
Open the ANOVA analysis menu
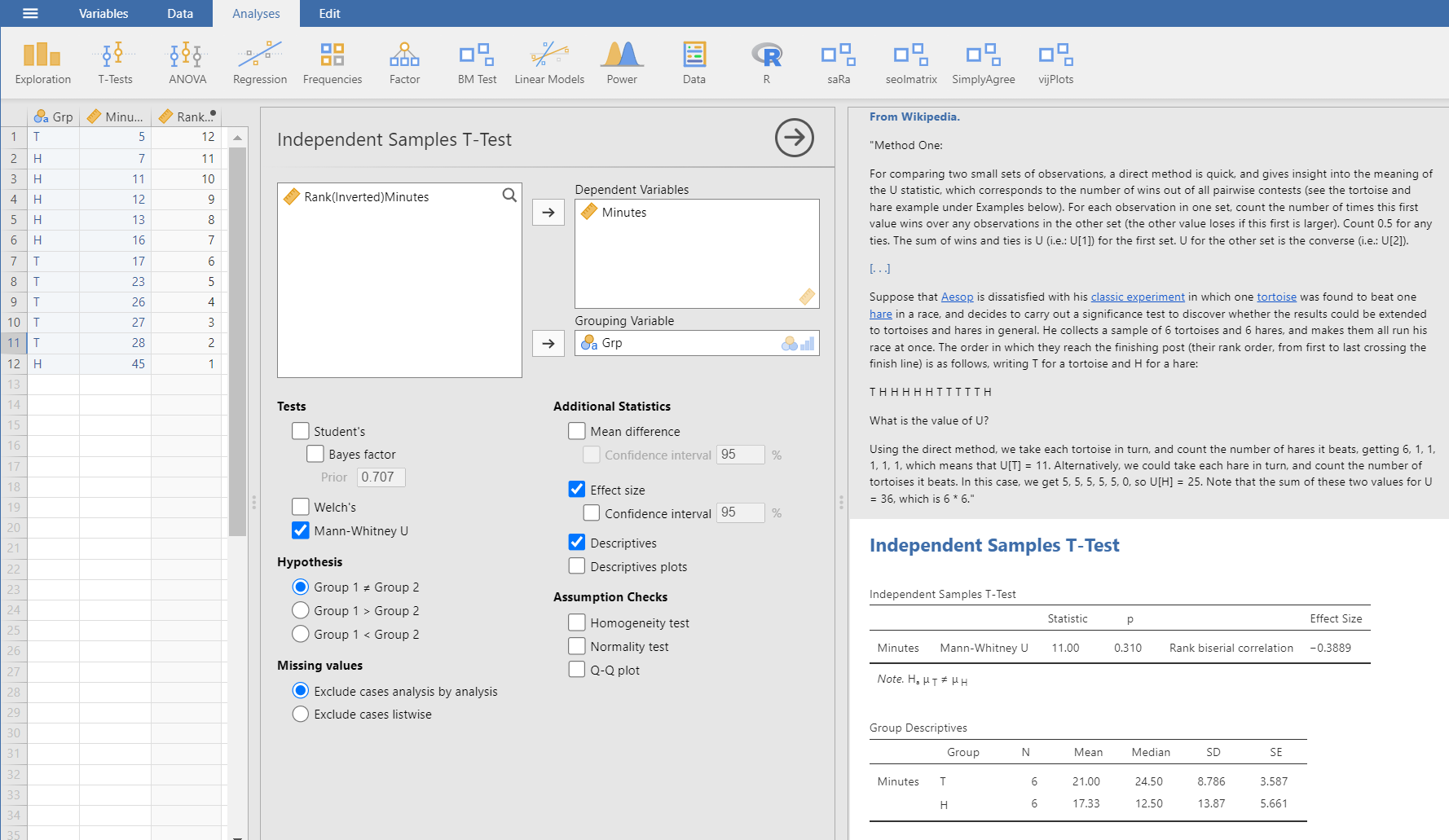(187, 63)
